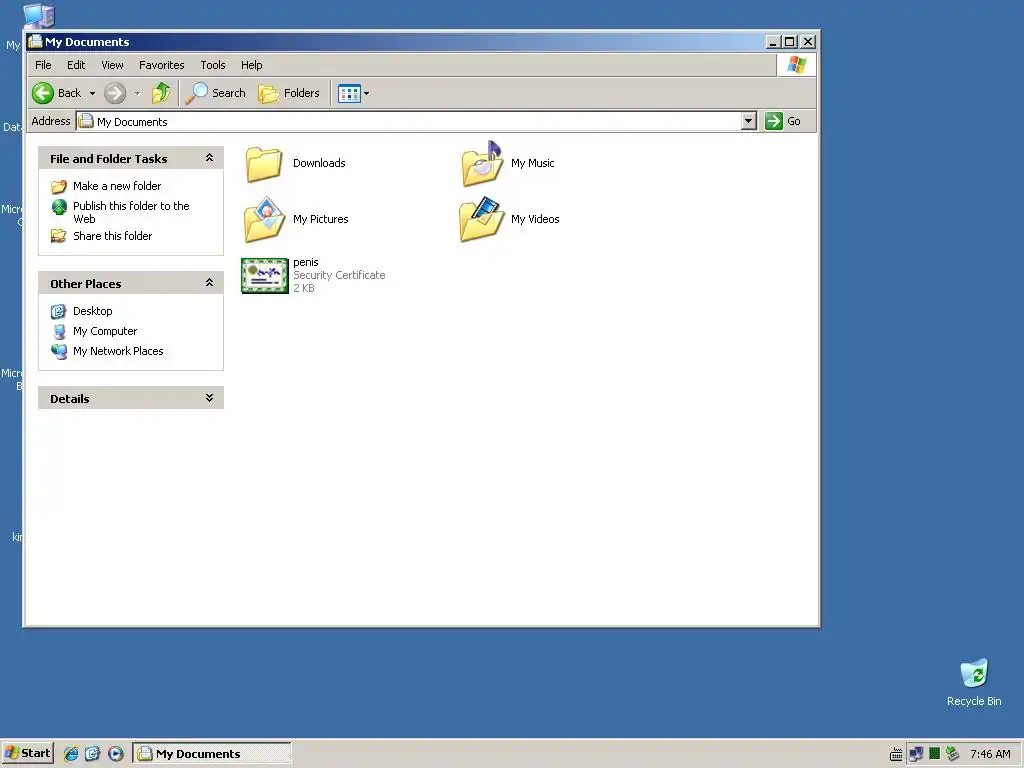The image size is (1024, 768).
Task: Click the 7:46 AM system clock
Action: pyautogui.click(x=990, y=754)
